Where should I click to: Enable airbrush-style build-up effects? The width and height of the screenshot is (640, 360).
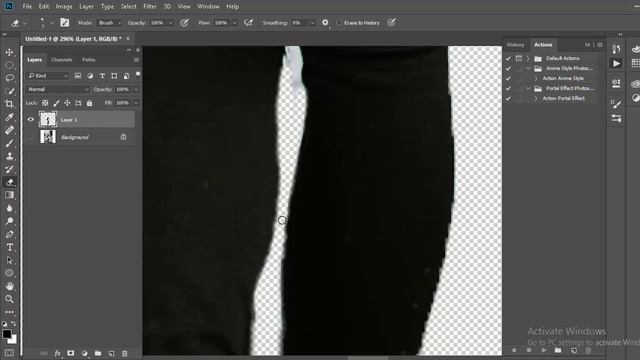[x=248, y=23]
